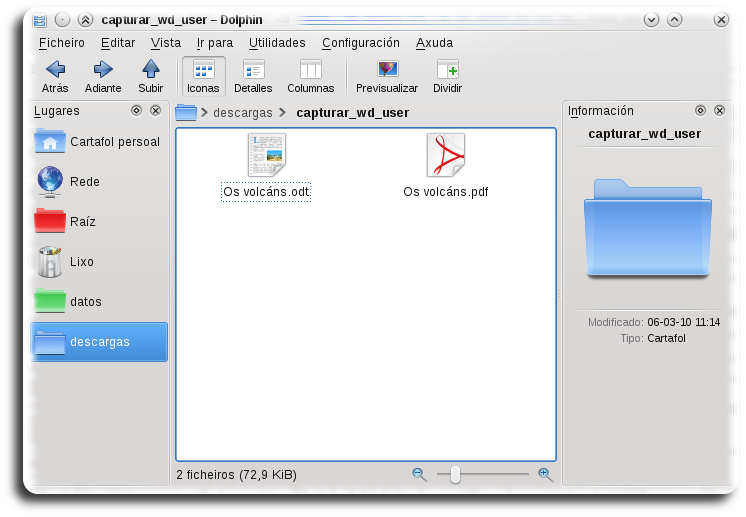This screenshot has width=746, height=517.
Task: Open the Ficheiro menu
Action: point(62,43)
